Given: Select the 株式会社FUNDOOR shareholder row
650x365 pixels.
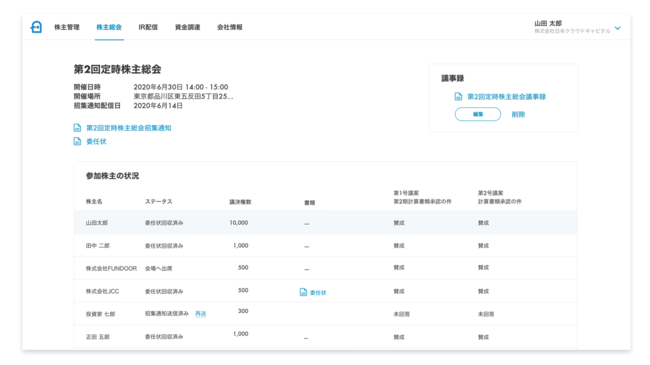Looking at the screenshot, I should (x=325, y=268).
